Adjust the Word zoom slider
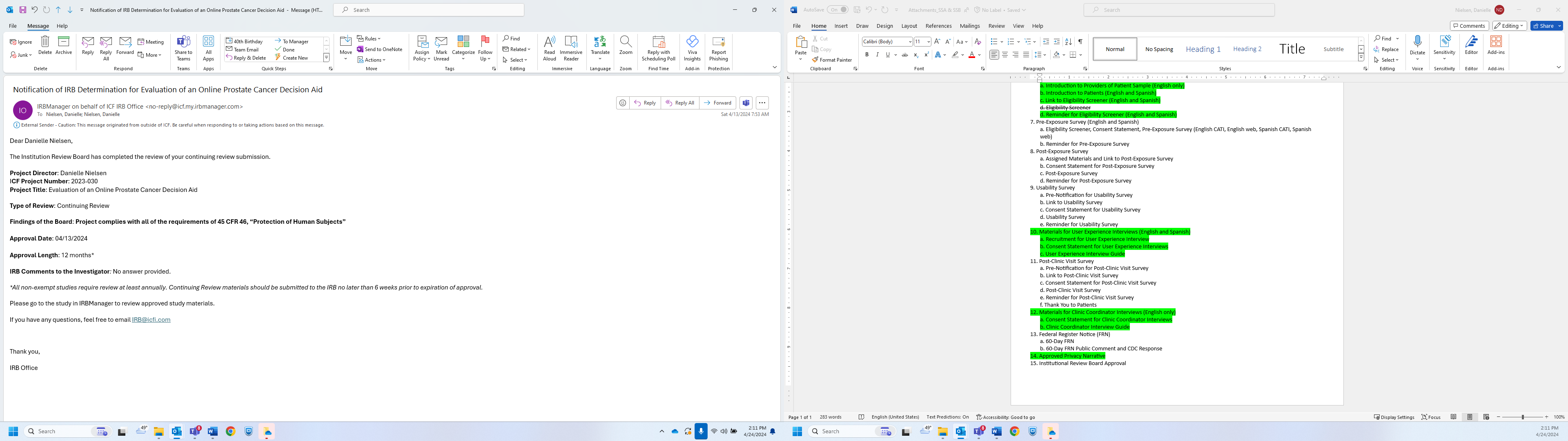The image size is (1568, 441). point(1522,417)
